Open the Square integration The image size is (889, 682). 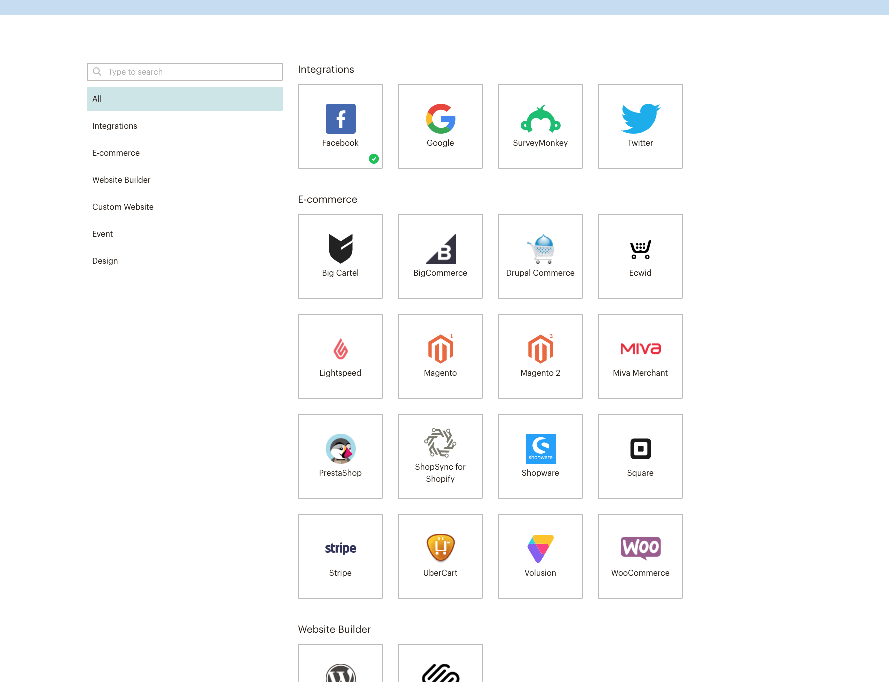coord(640,456)
